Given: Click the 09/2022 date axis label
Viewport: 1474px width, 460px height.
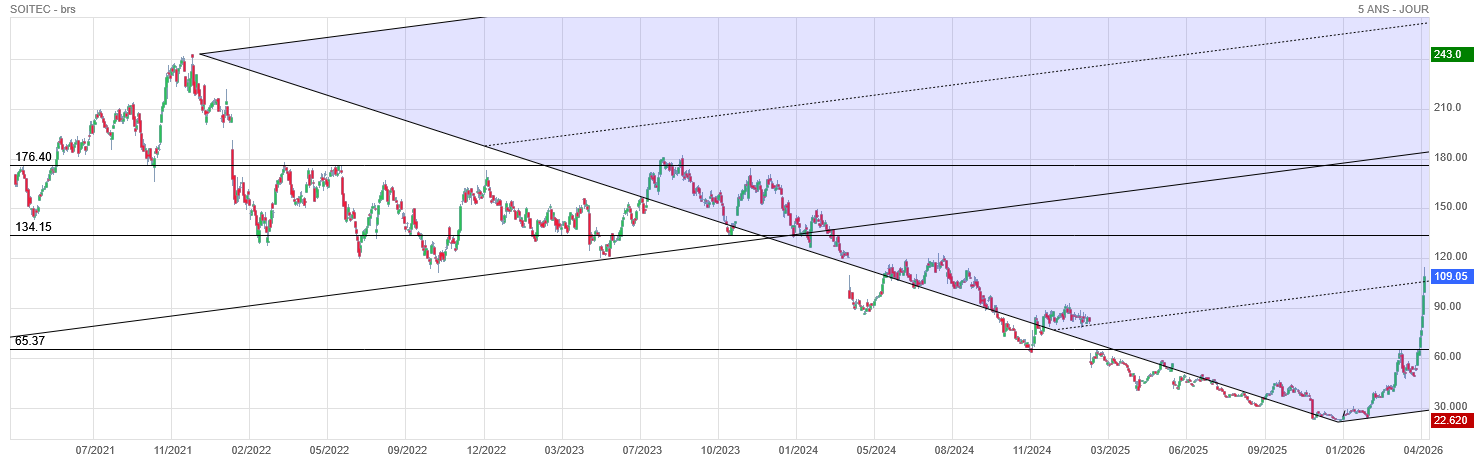Looking at the screenshot, I should (x=405, y=450).
